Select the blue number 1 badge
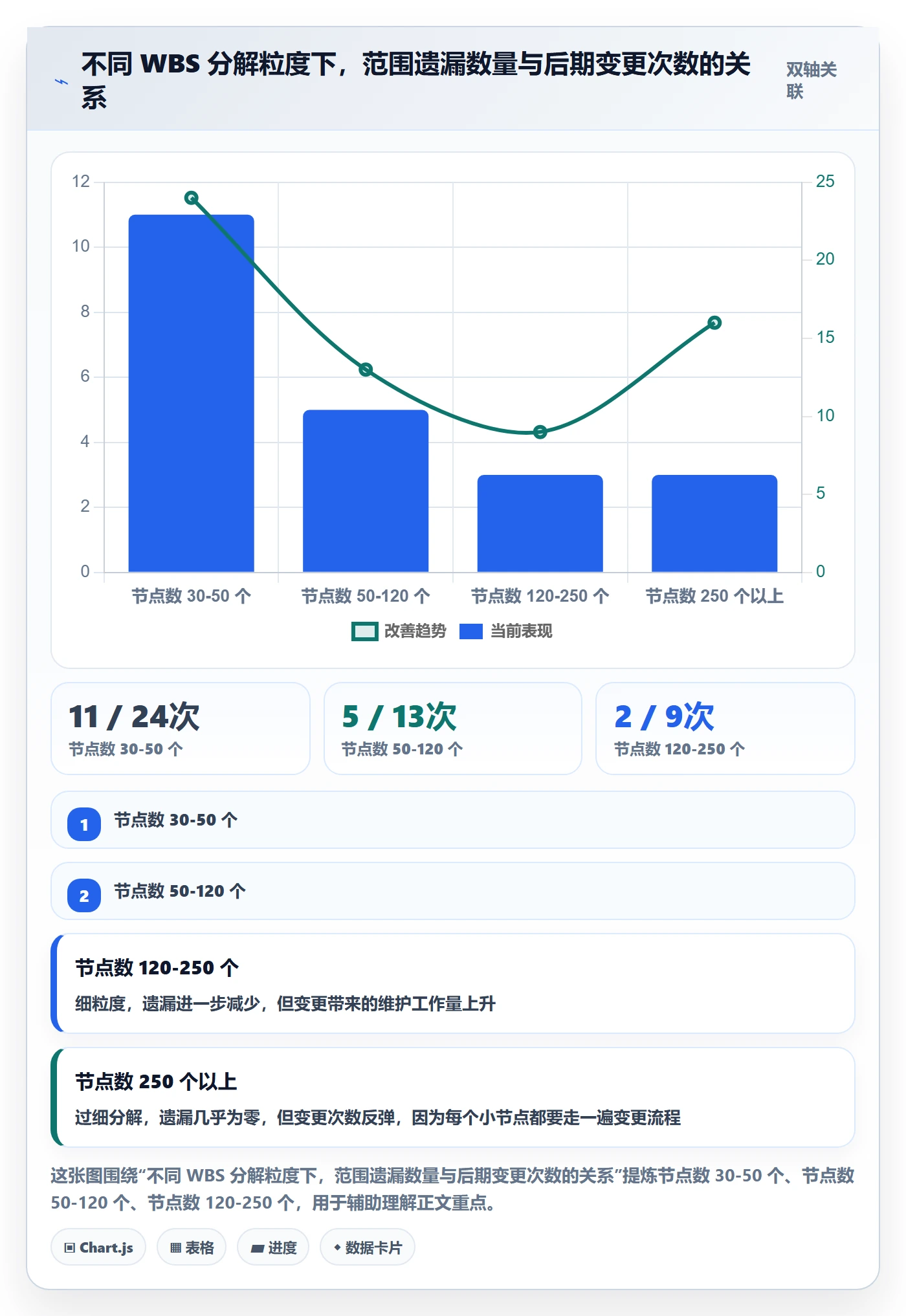This screenshot has width=906, height=1316. click(84, 824)
